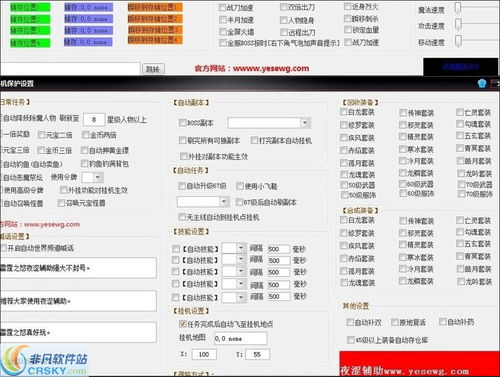500x377 pixels.
Task: Open the 使用令牌 dropdown
Action: tap(98, 177)
